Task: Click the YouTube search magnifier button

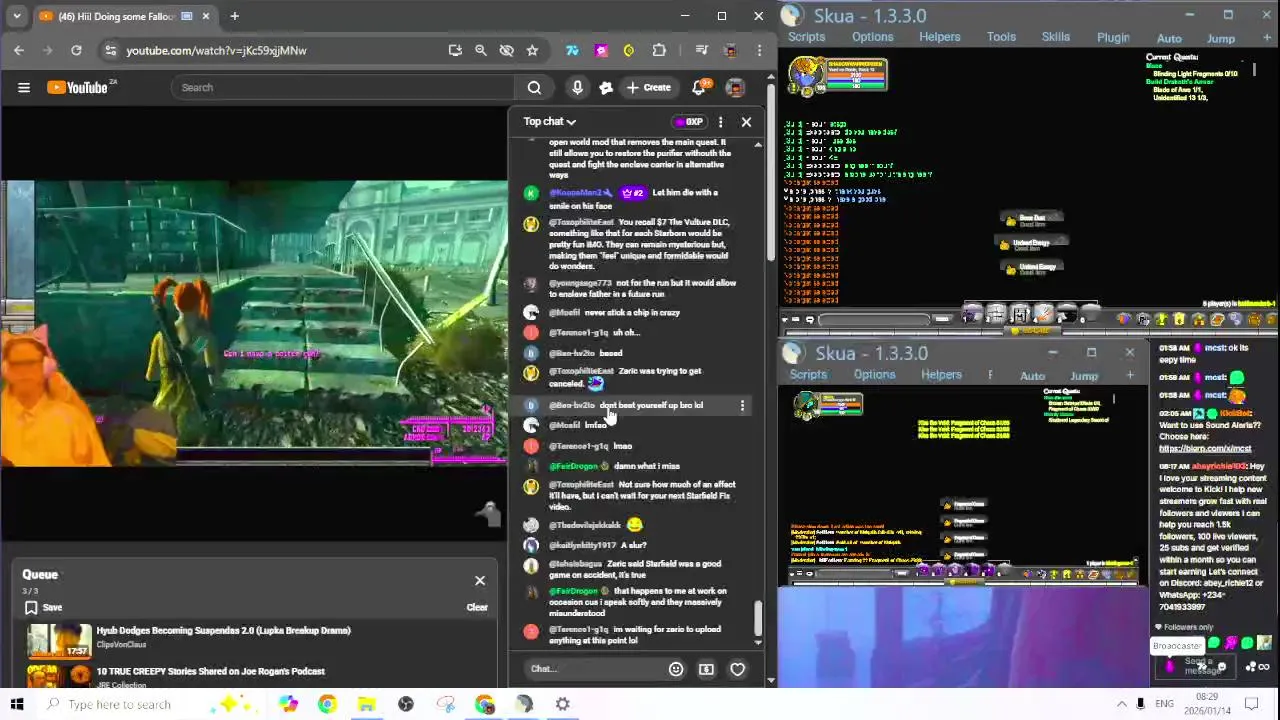Action: click(x=534, y=88)
